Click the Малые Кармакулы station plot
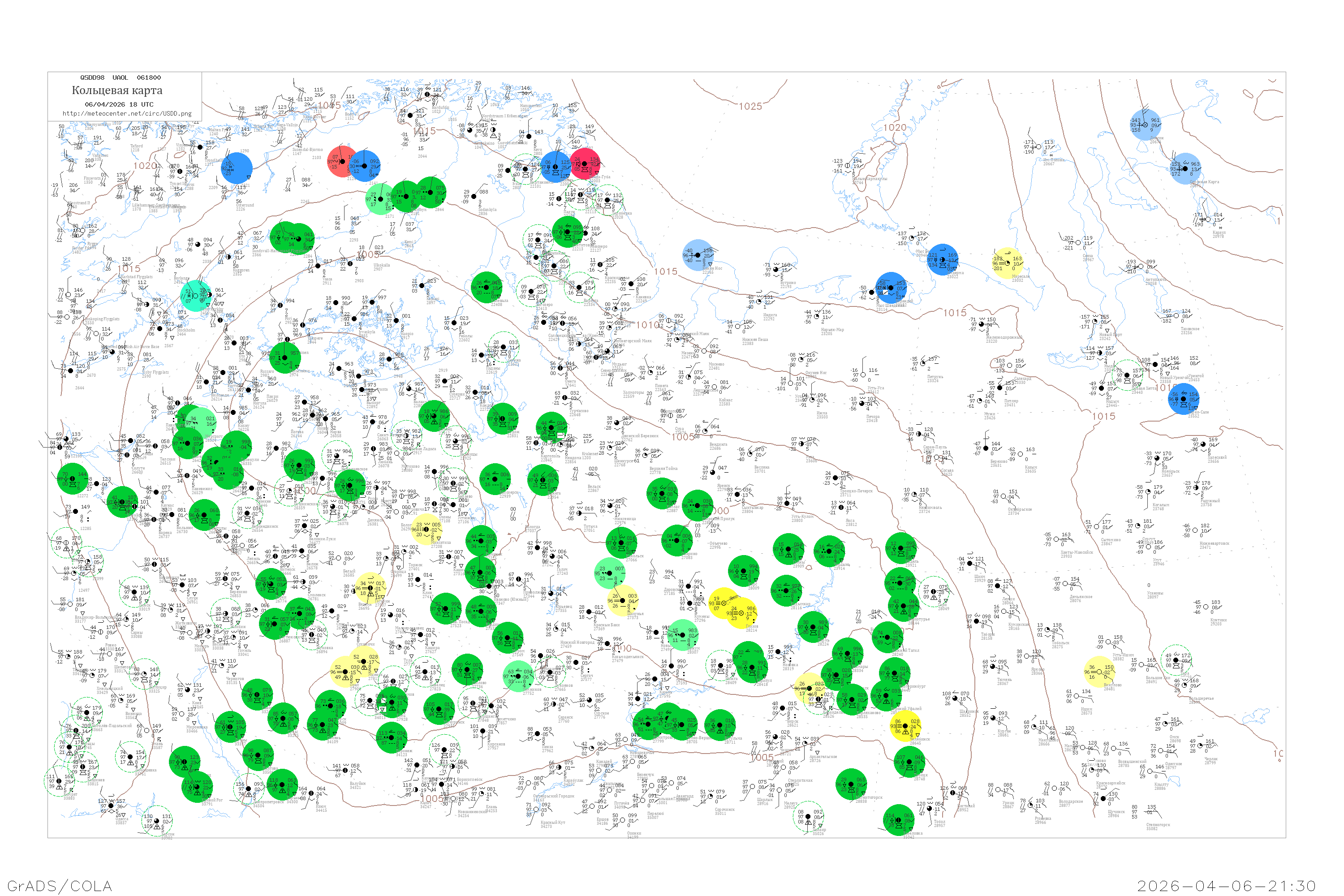Image resolution: width=1344 pixels, height=896 pixels. point(847,166)
